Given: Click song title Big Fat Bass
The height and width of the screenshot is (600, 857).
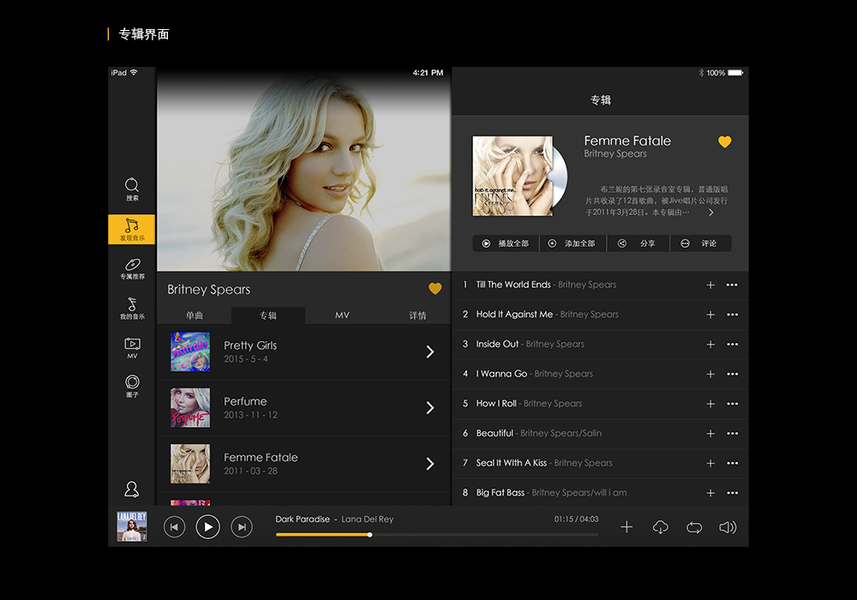Looking at the screenshot, I should tap(500, 492).
